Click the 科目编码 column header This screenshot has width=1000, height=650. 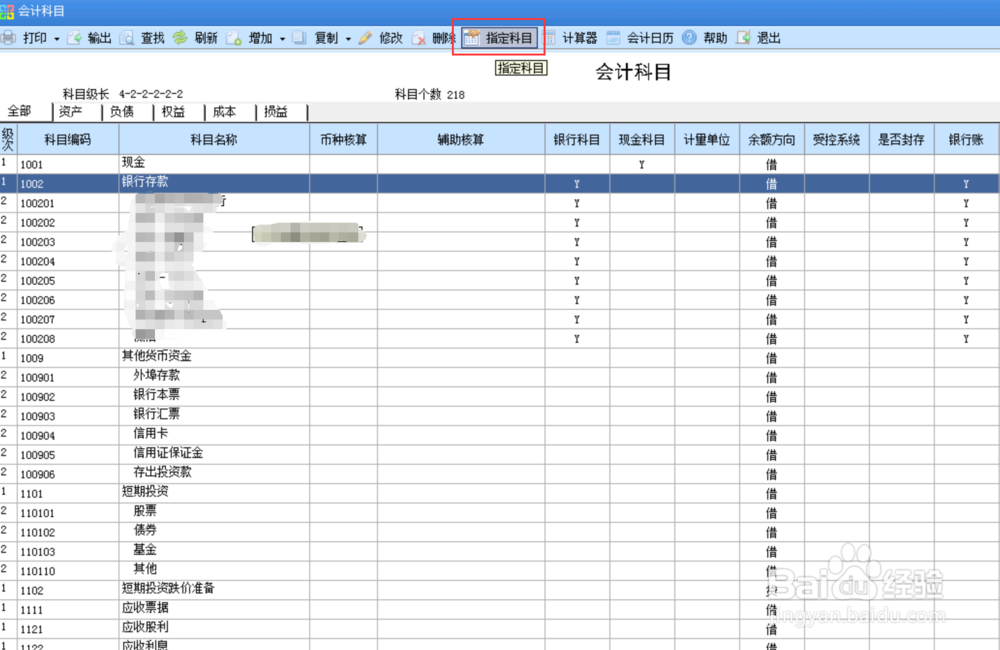tap(68, 140)
